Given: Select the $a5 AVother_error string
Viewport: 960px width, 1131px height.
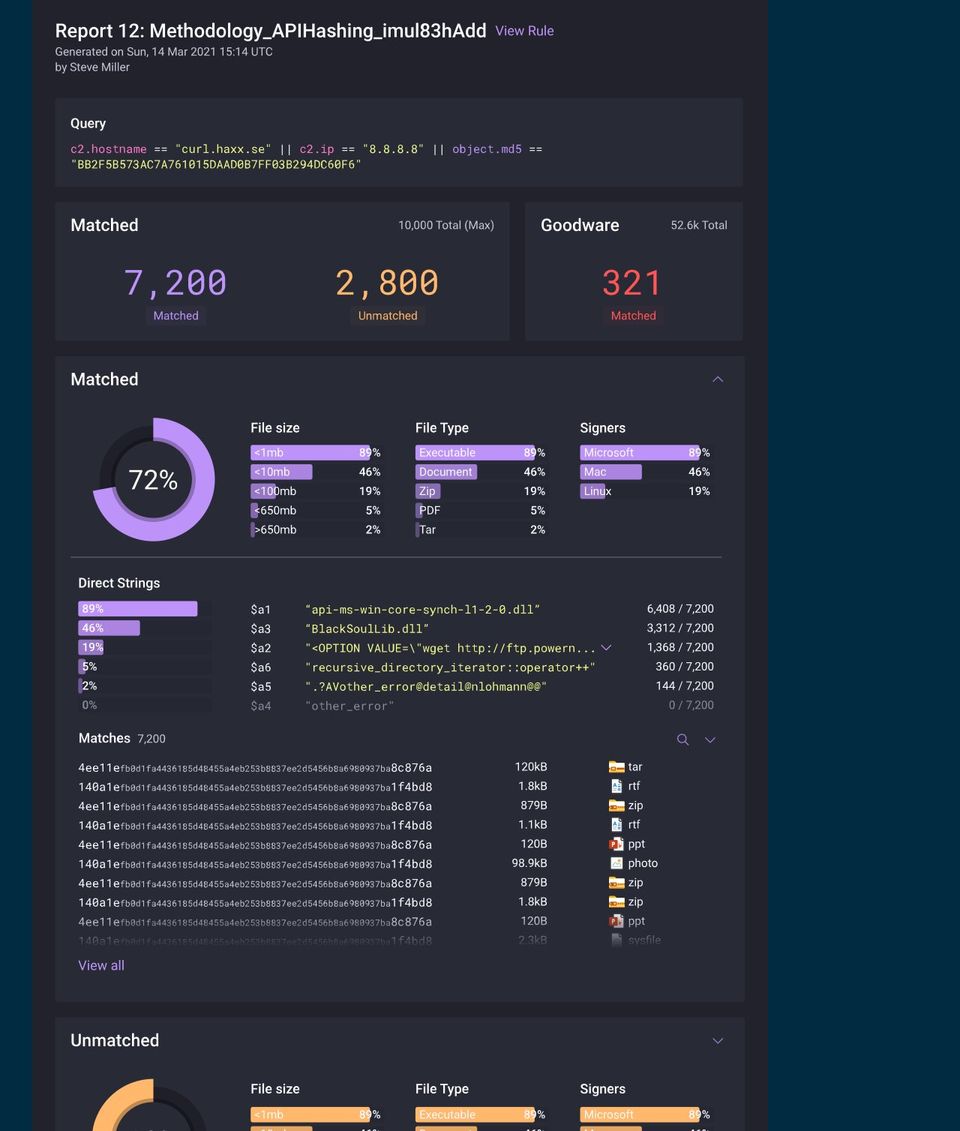Looking at the screenshot, I should pyautogui.click(x=426, y=687).
